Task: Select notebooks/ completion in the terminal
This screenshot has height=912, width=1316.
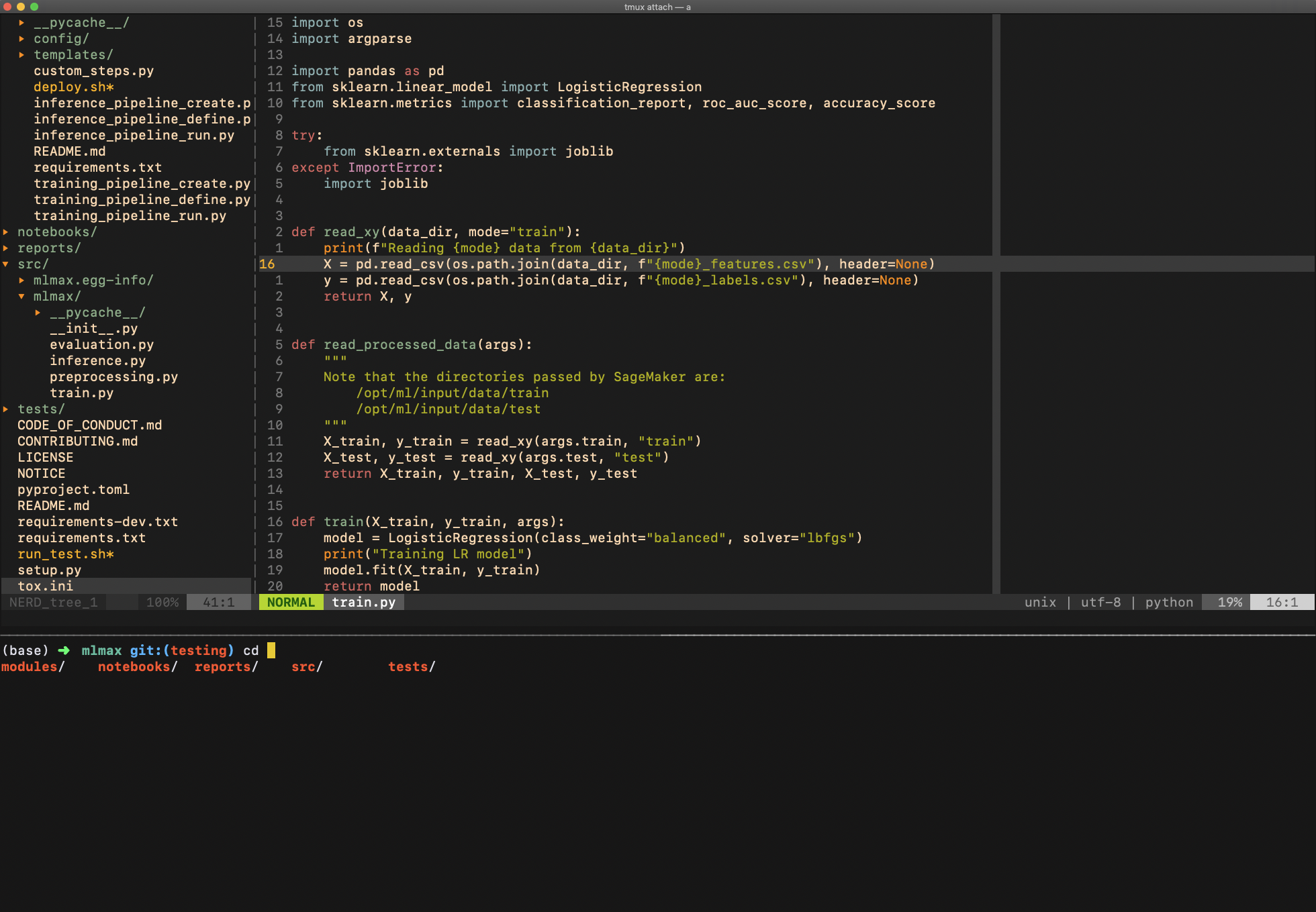Action: (137, 667)
